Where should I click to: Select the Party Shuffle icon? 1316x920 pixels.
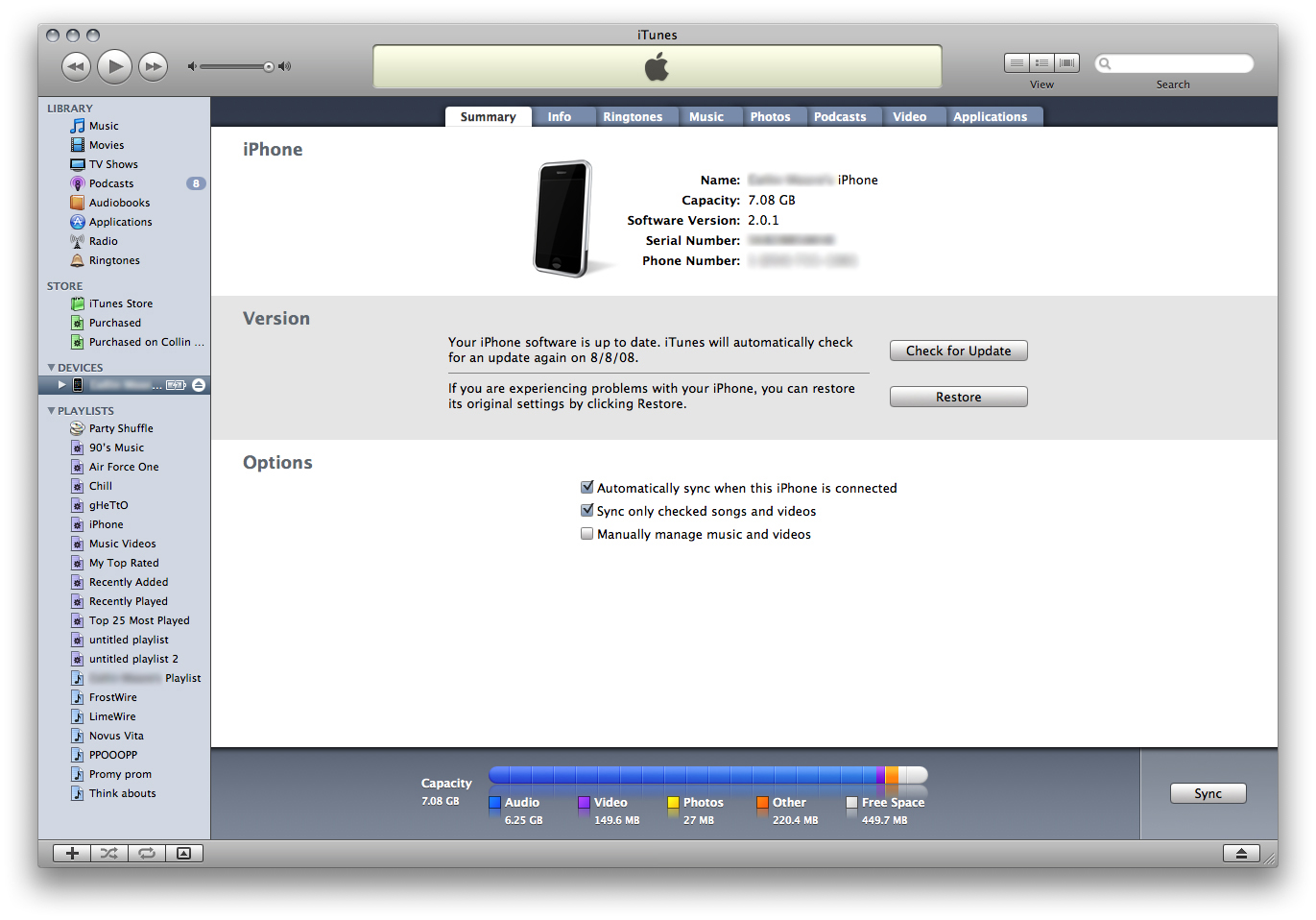78,428
